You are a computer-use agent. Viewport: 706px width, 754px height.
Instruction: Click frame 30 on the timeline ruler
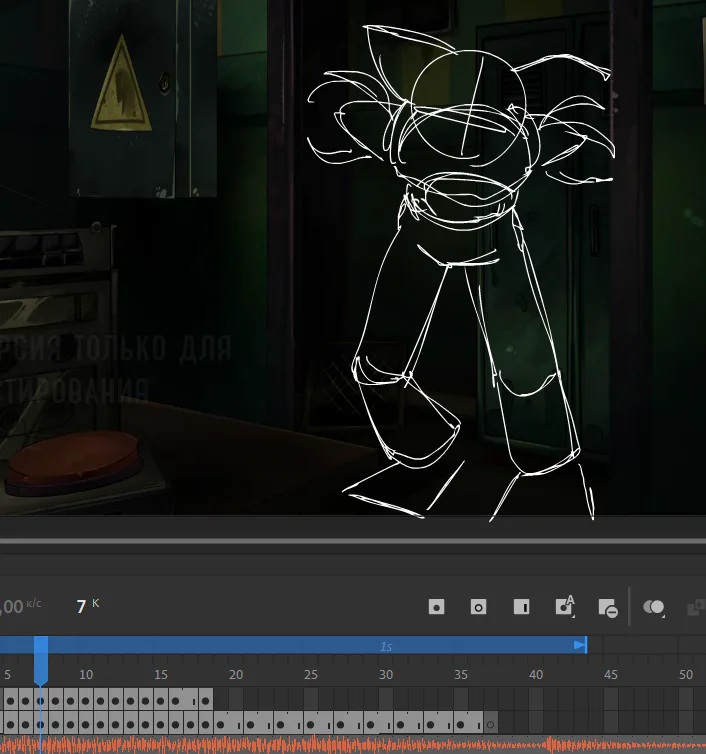click(x=386, y=675)
